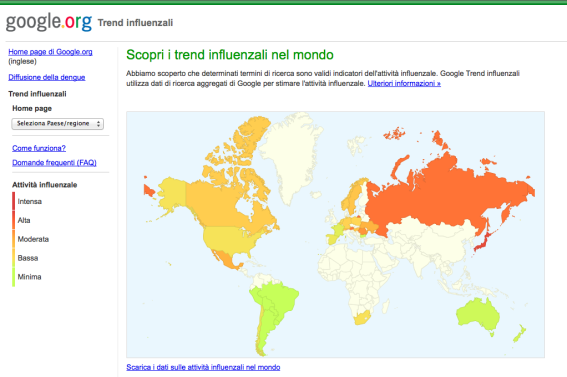Click the United States on map
The width and height of the screenshot is (567, 377).
[231, 239]
